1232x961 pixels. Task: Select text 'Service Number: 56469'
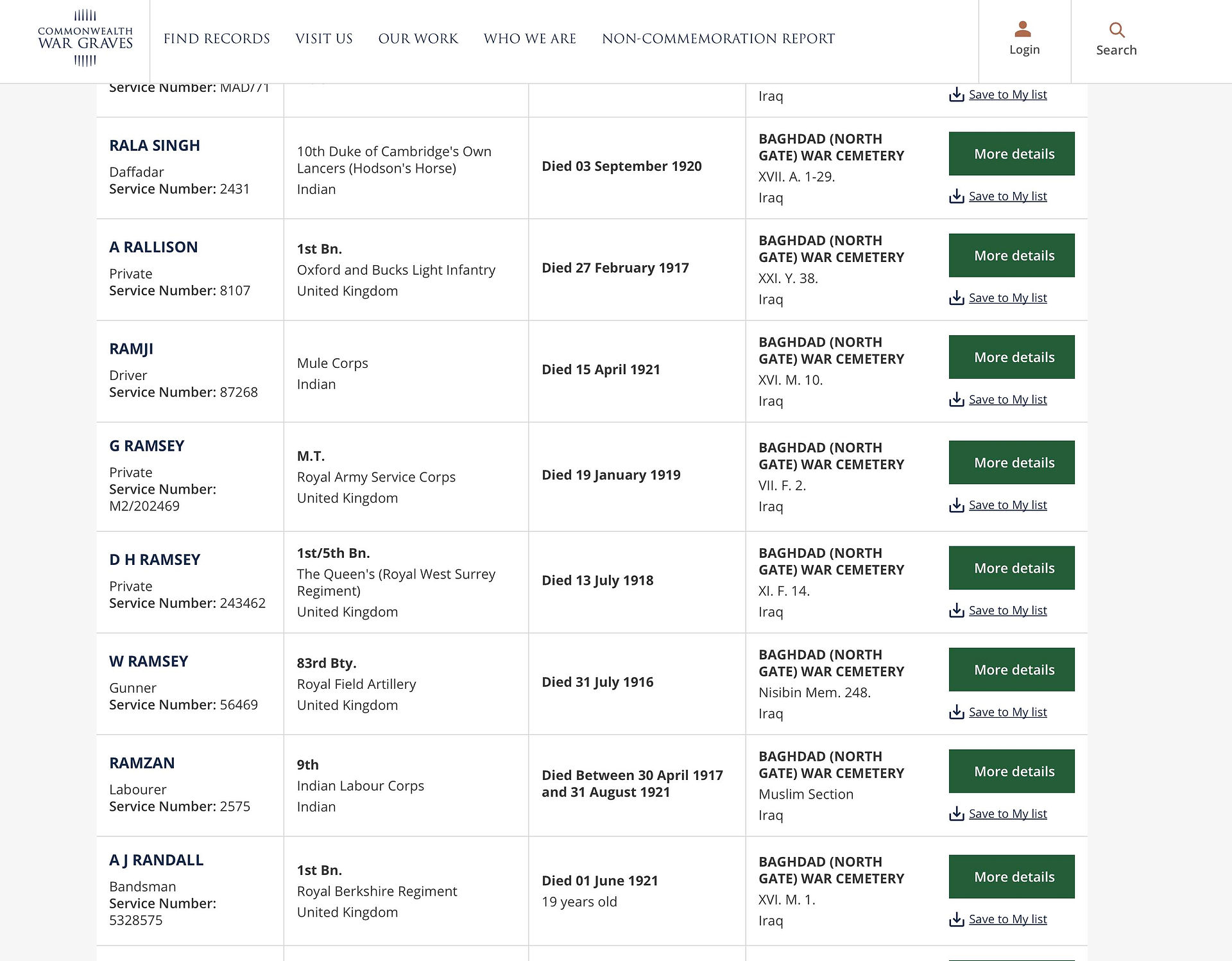click(184, 705)
